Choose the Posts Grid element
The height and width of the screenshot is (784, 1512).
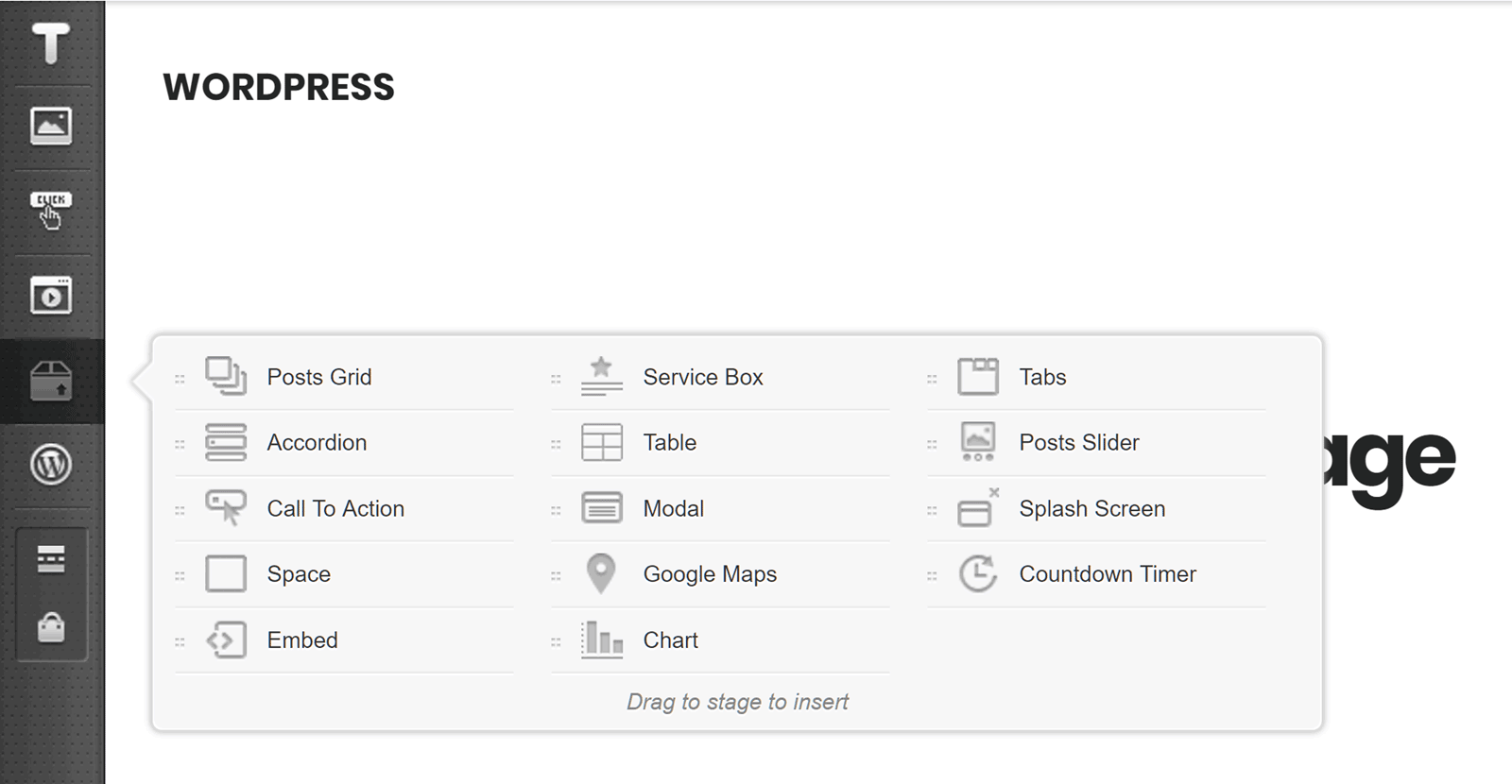(318, 377)
